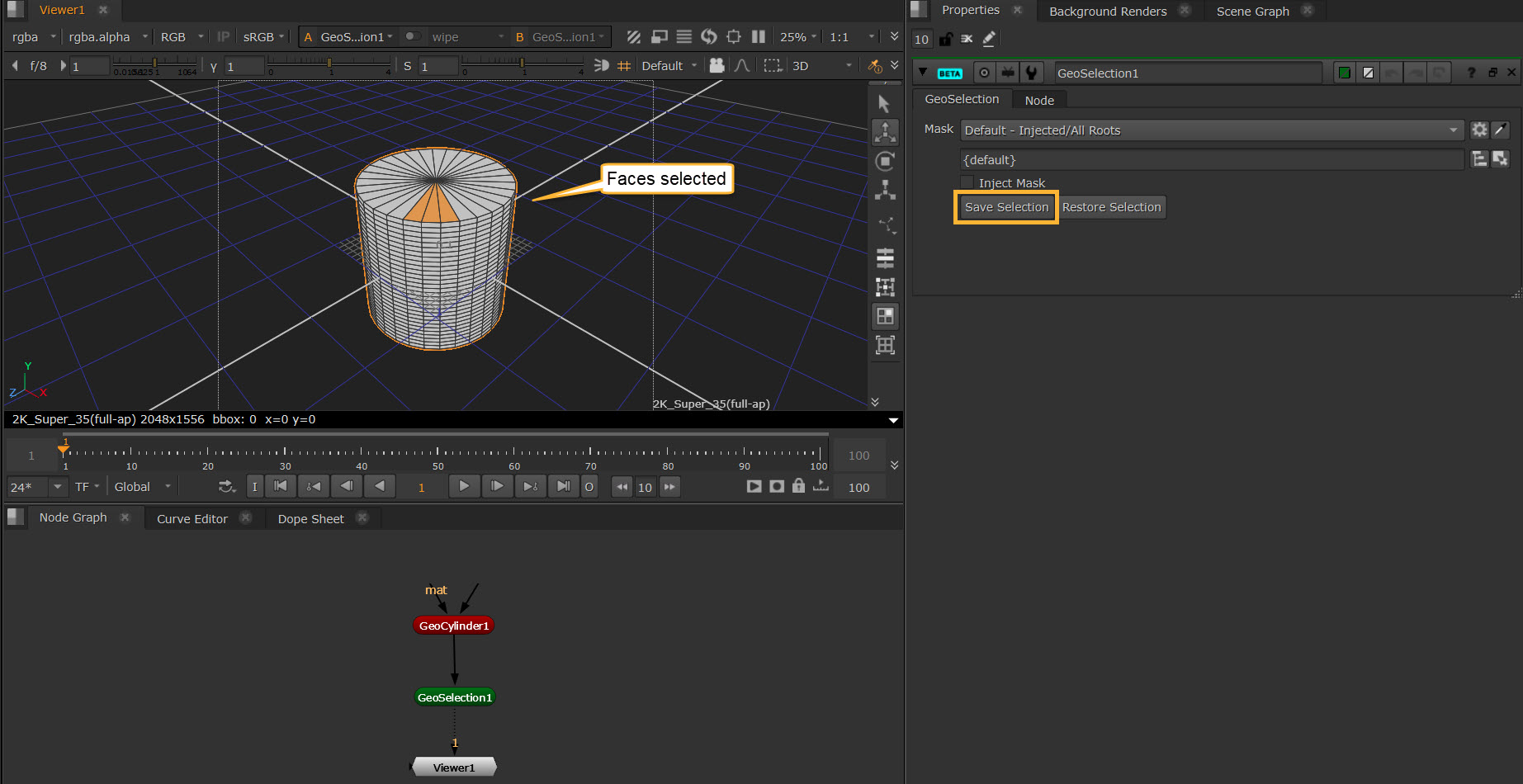Click the Restore Selection button
The height and width of the screenshot is (784, 1523).
click(x=1111, y=207)
